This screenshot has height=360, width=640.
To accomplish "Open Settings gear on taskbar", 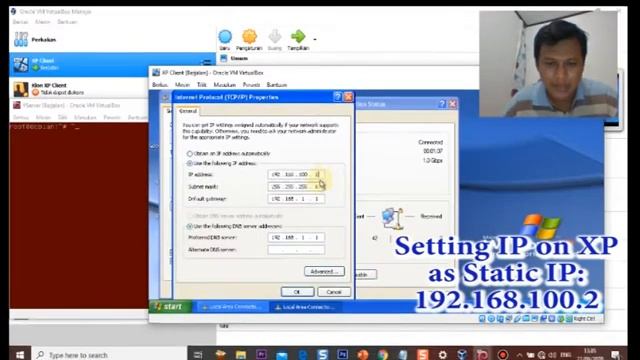I will coord(442,355).
